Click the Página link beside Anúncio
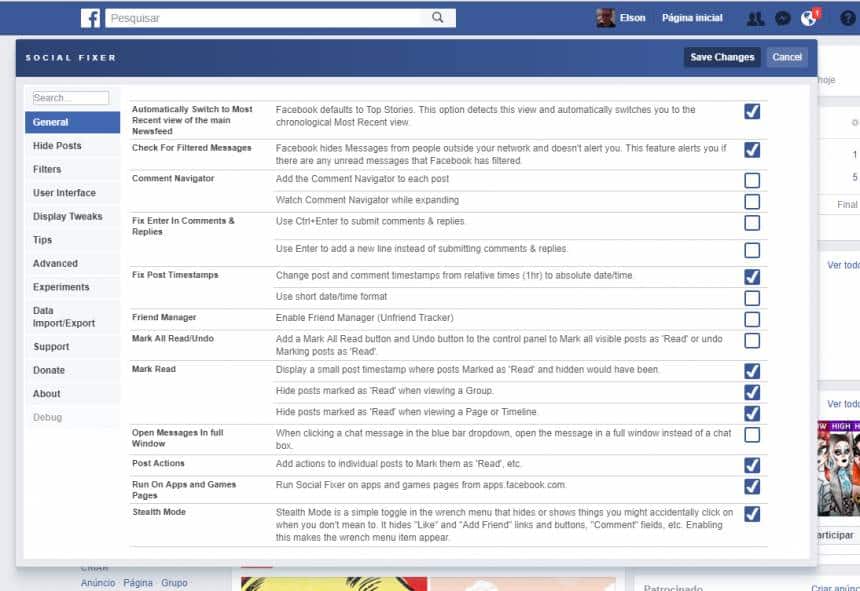The width and height of the screenshot is (860, 591). [138, 583]
